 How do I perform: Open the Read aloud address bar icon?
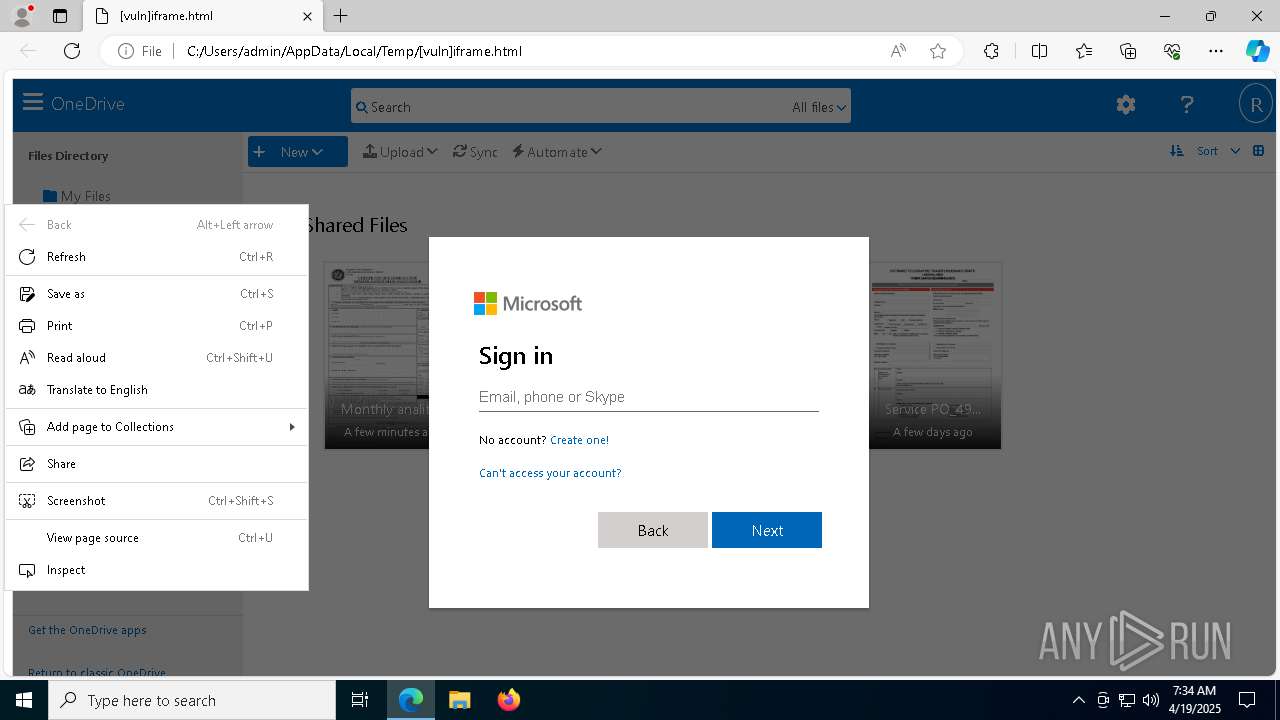click(898, 51)
